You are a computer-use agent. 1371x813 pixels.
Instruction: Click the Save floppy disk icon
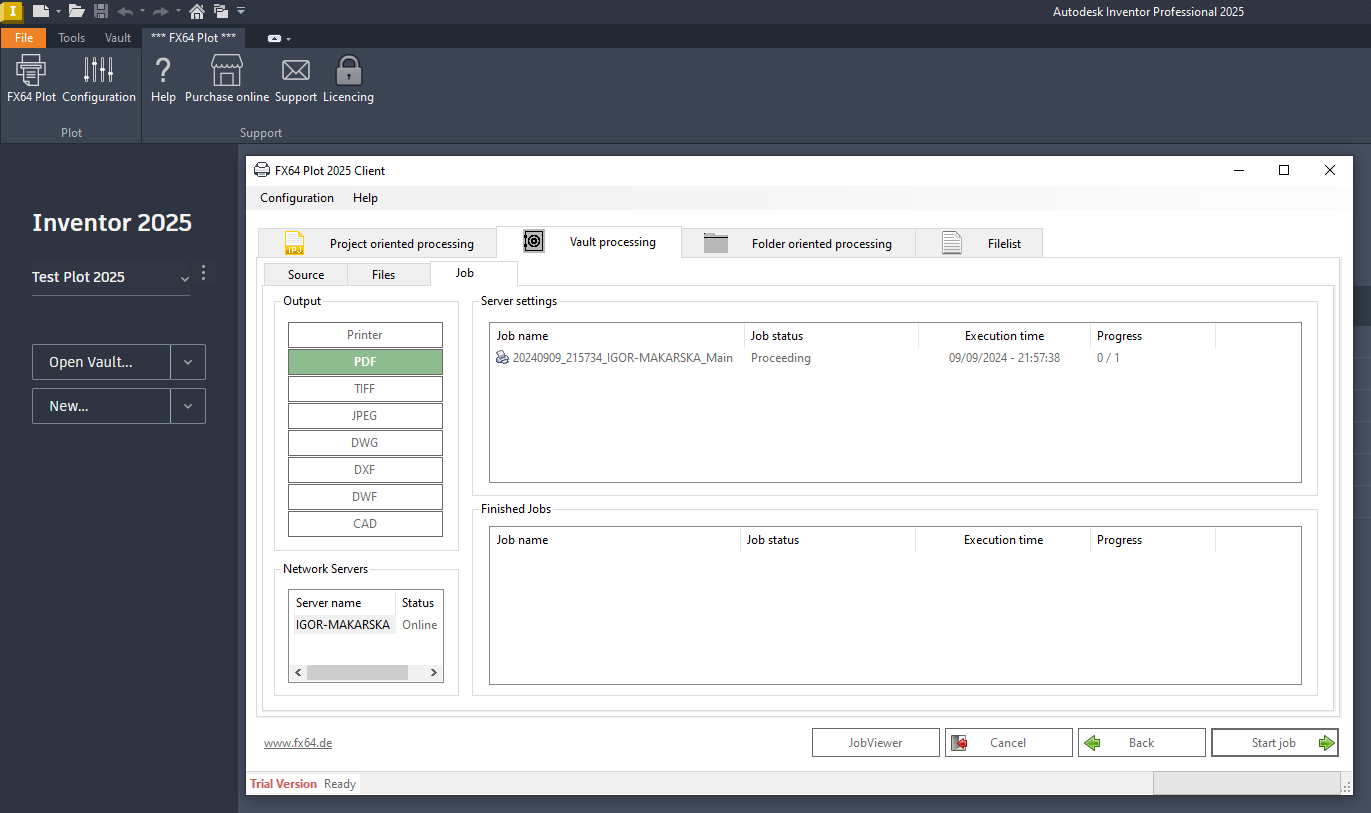[x=101, y=11]
